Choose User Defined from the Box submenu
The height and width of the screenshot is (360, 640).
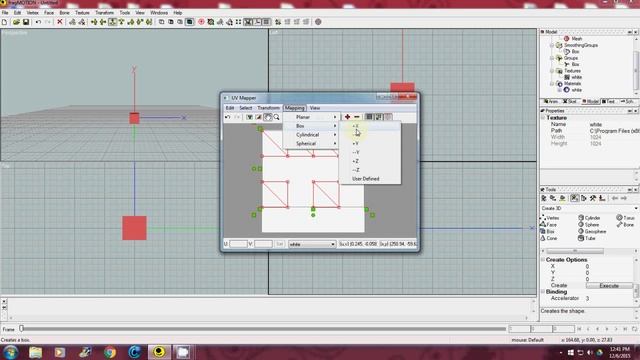tap(370, 179)
